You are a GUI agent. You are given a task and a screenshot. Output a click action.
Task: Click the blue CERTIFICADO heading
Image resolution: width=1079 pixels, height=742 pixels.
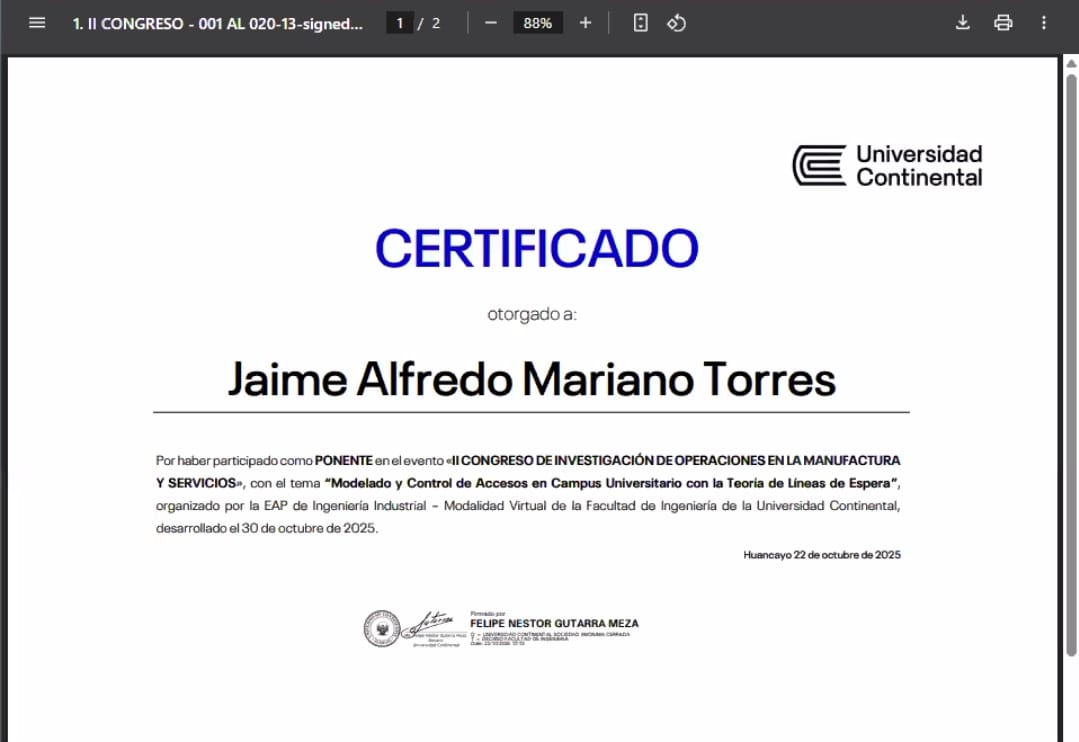(x=536, y=248)
